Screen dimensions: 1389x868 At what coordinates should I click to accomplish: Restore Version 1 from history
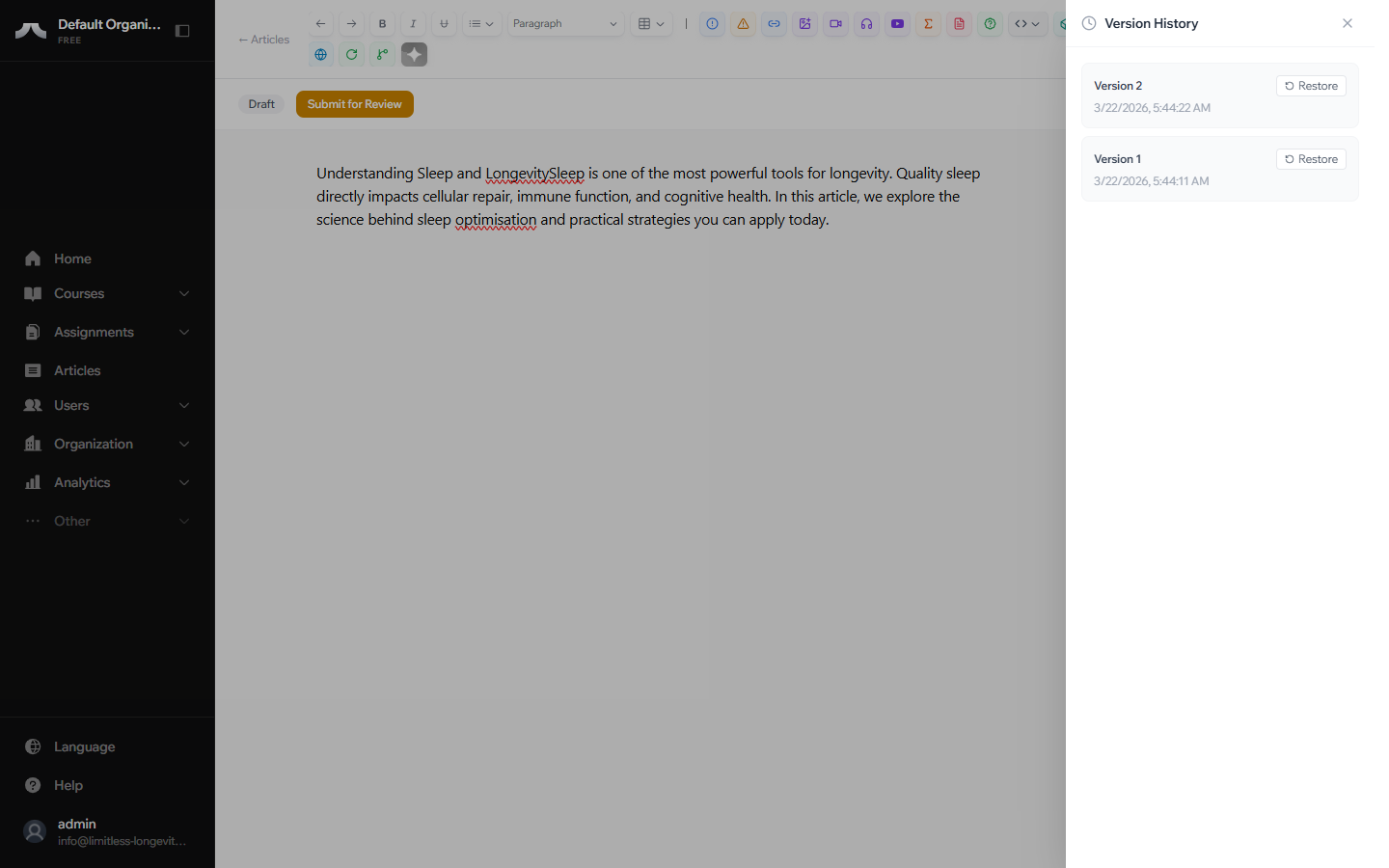coord(1311,159)
